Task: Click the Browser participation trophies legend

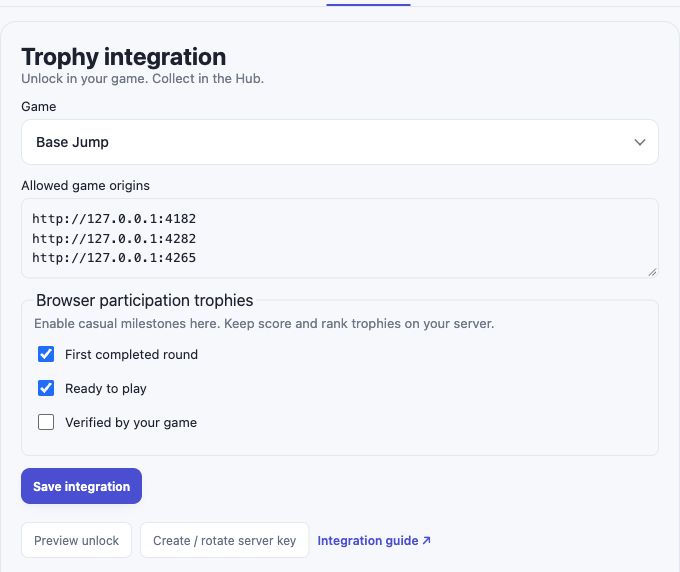Action: 144,301
